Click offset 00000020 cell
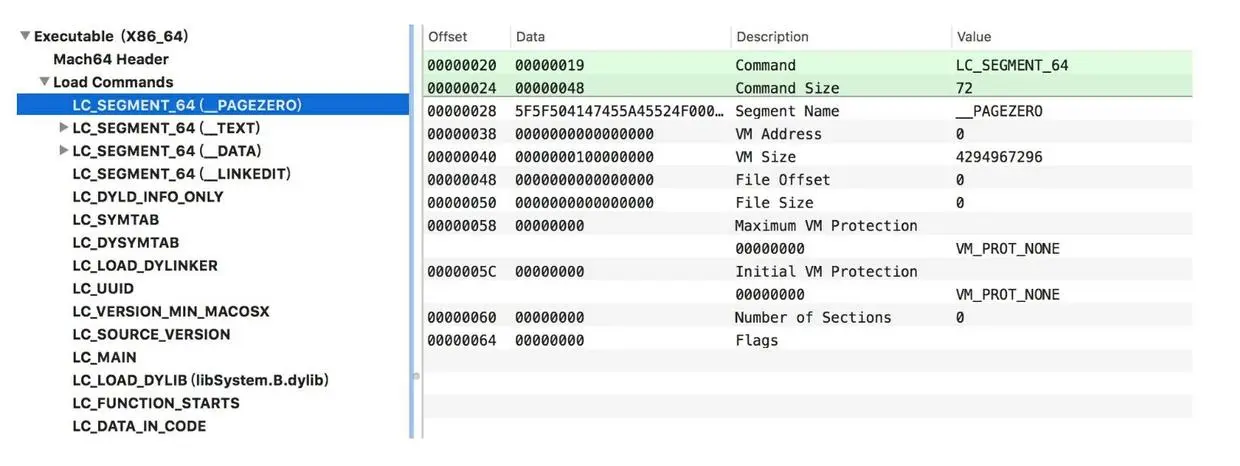 [462, 65]
